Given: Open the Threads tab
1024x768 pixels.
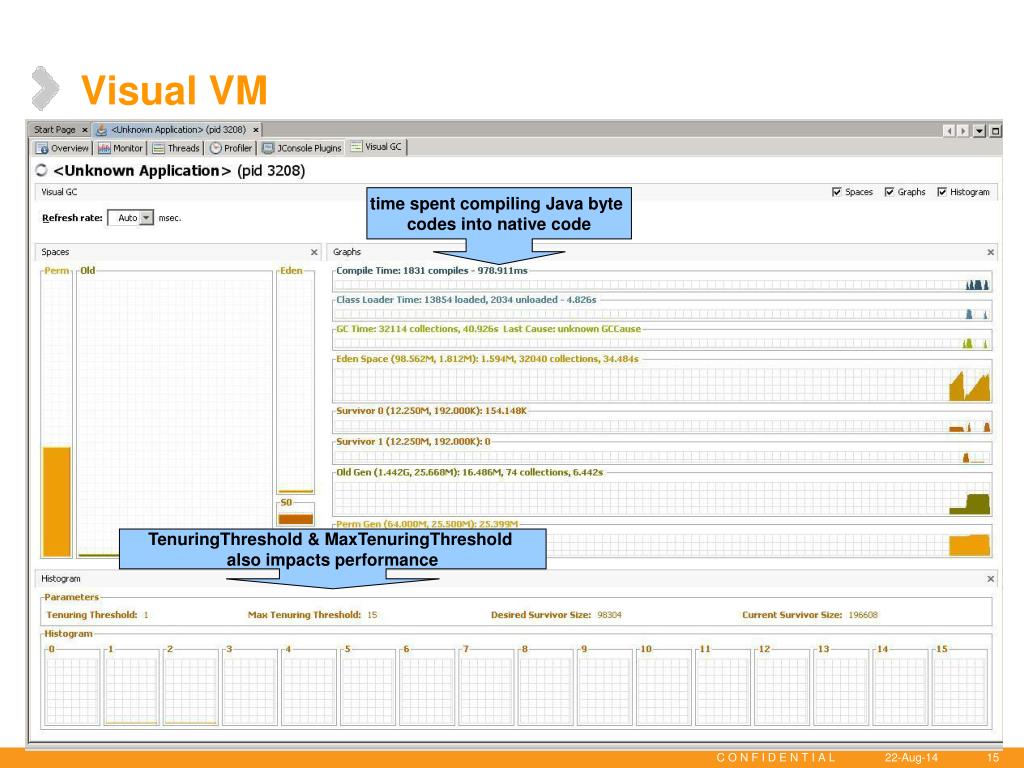Looking at the screenshot, I should 176,148.
